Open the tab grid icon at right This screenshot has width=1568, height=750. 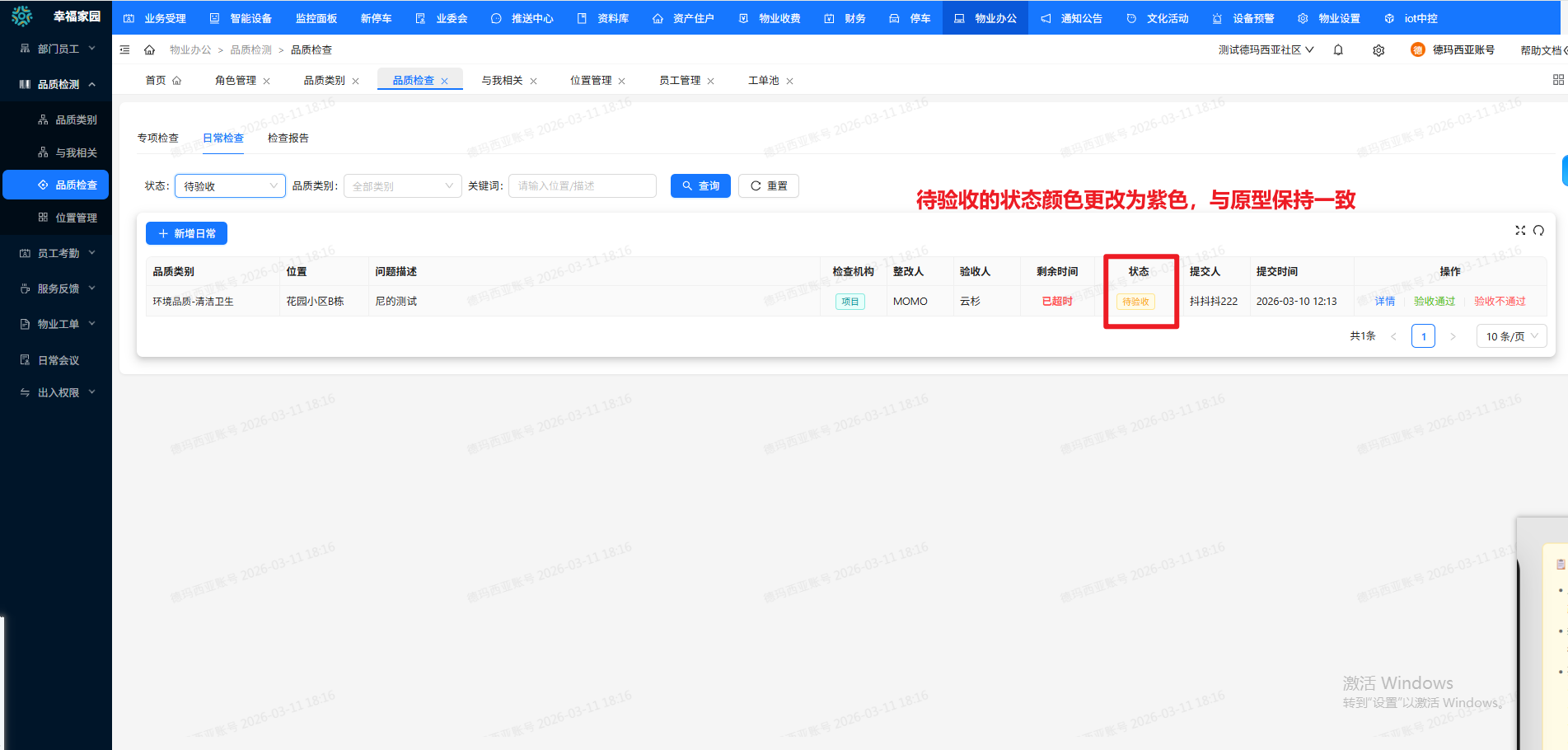coord(1557,80)
